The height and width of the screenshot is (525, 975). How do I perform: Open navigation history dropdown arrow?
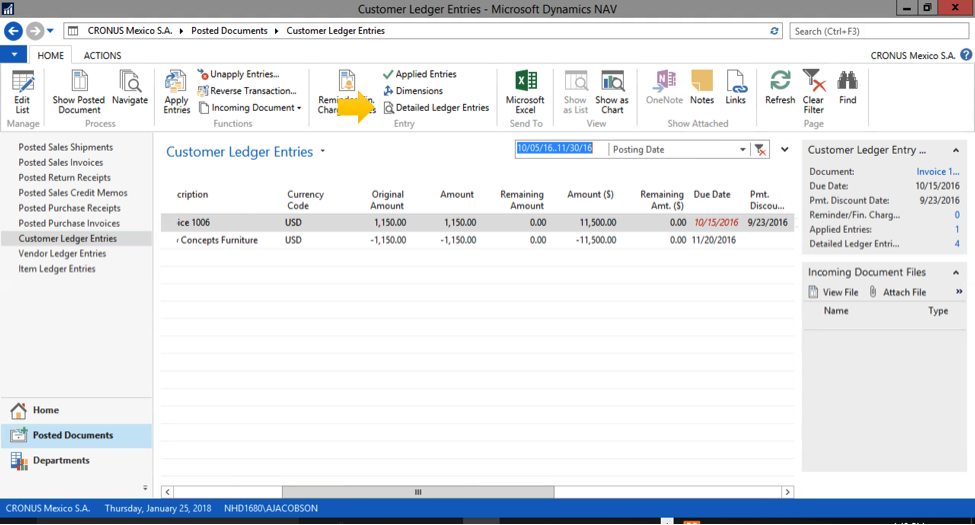click(x=50, y=30)
